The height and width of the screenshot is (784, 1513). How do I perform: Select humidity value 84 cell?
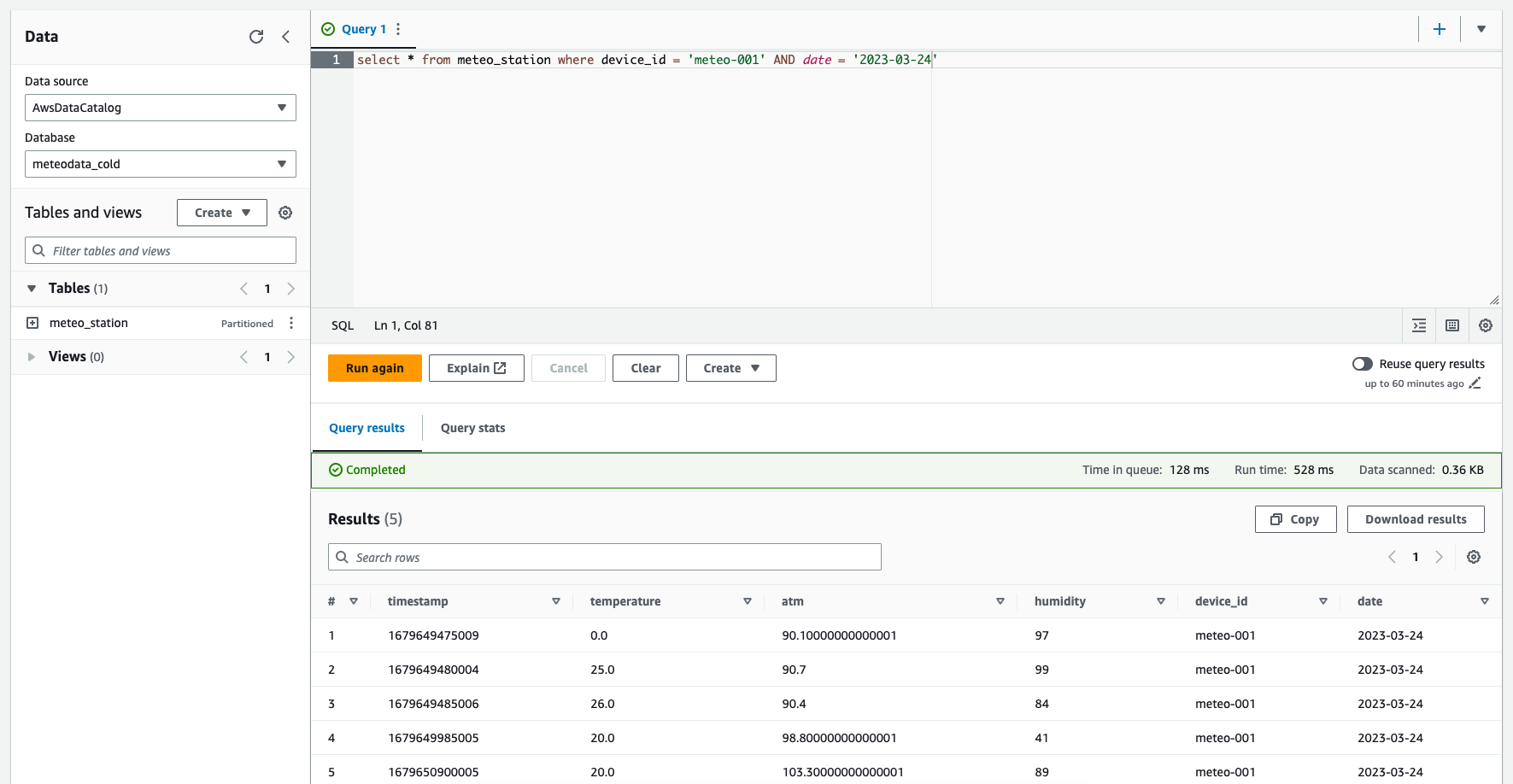[1041, 704]
